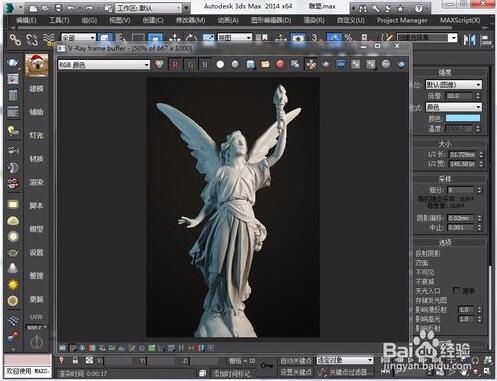
Task: Open the 渲染 plugin category
Action: [x=36, y=182]
